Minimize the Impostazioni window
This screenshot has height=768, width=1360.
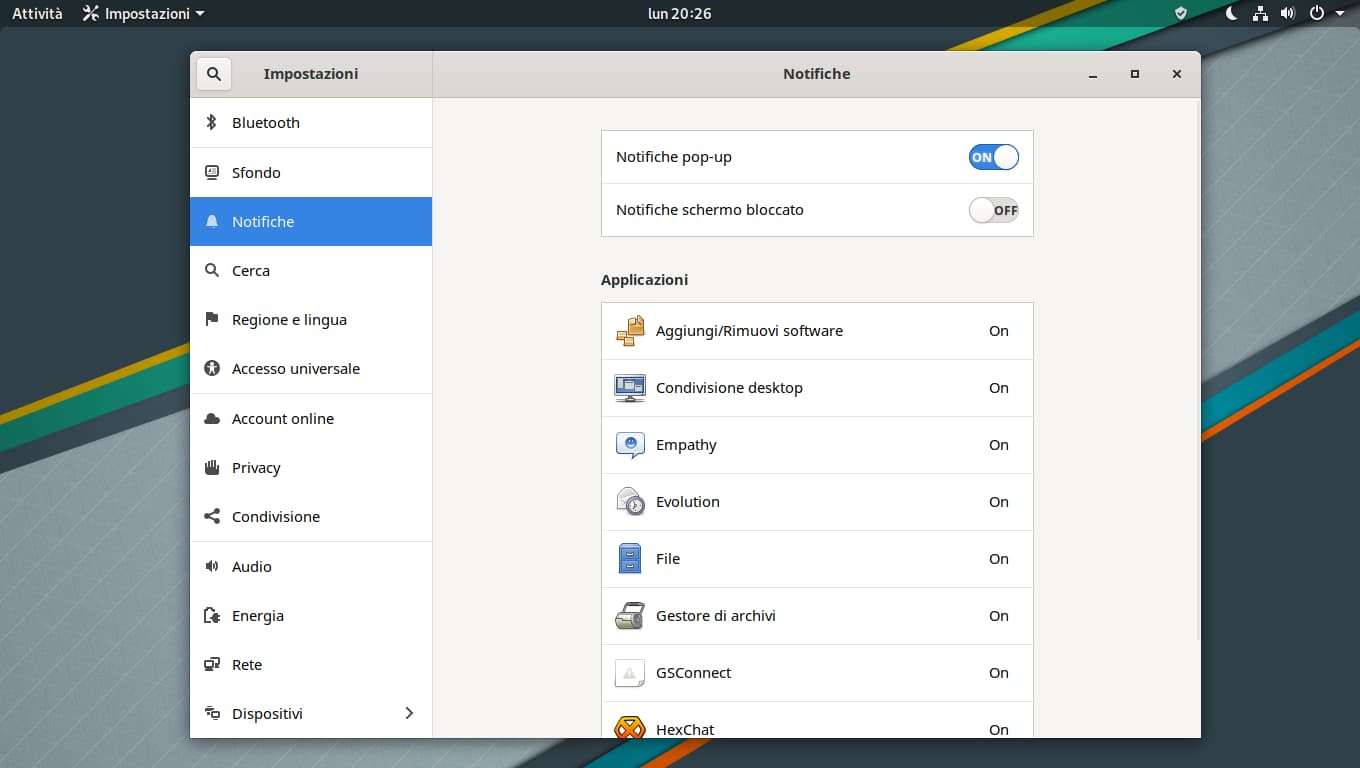point(1093,74)
